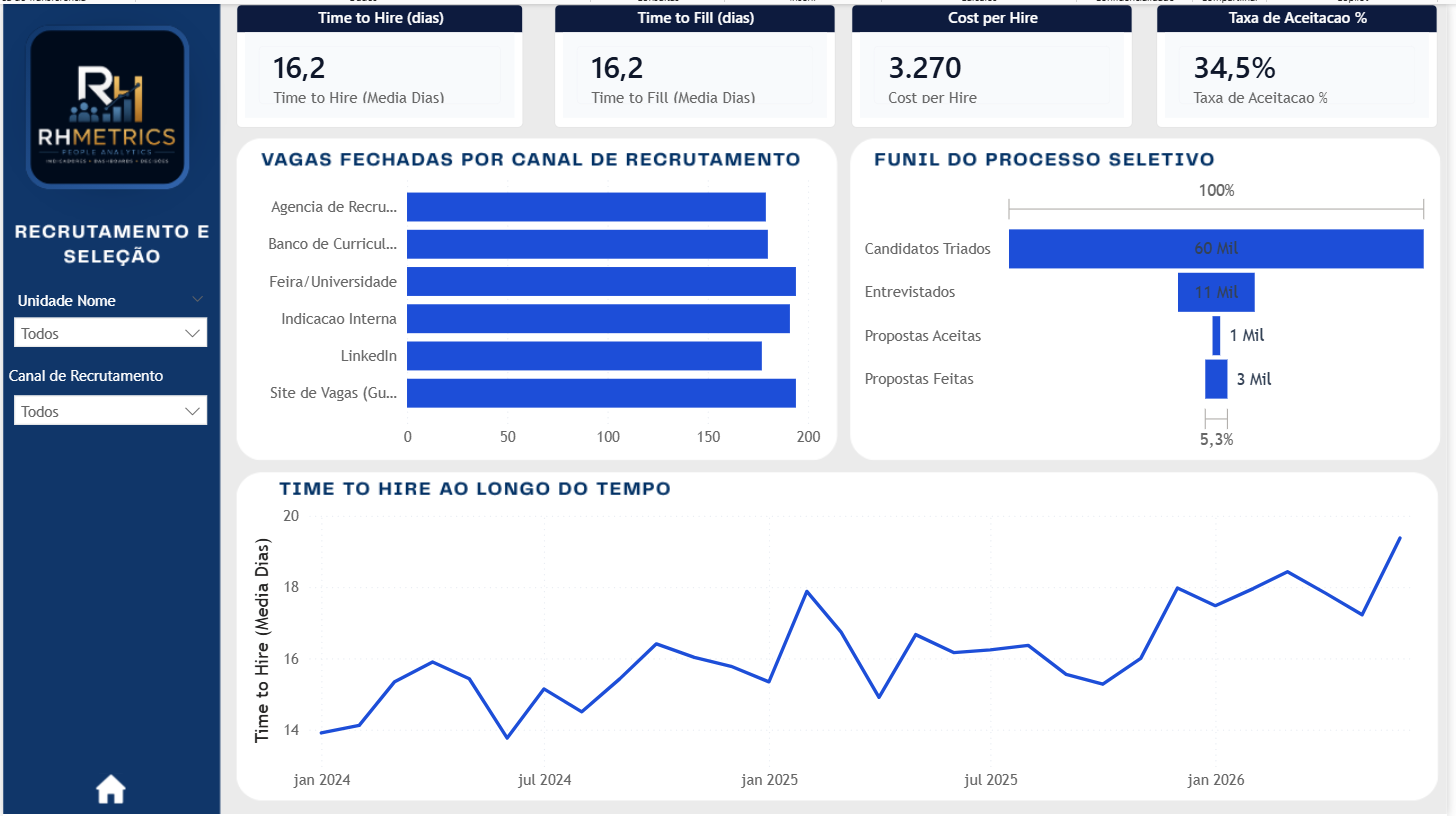Click the 200 tick on the bar chart axis

click(x=808, y=437)
